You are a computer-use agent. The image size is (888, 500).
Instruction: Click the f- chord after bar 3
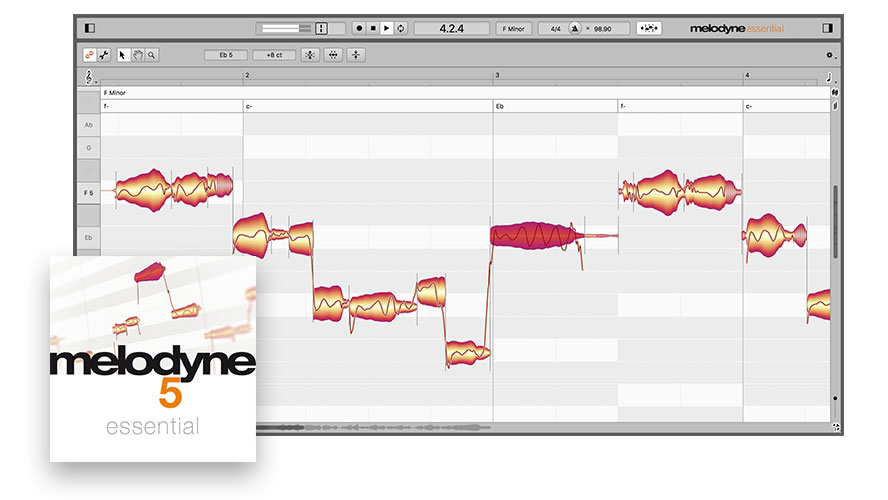[623, 106]
